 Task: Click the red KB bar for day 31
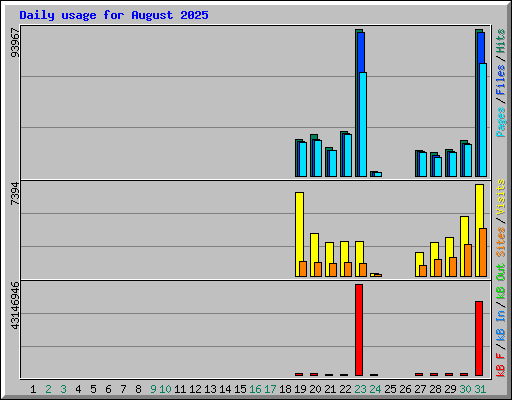pos(479,338)
